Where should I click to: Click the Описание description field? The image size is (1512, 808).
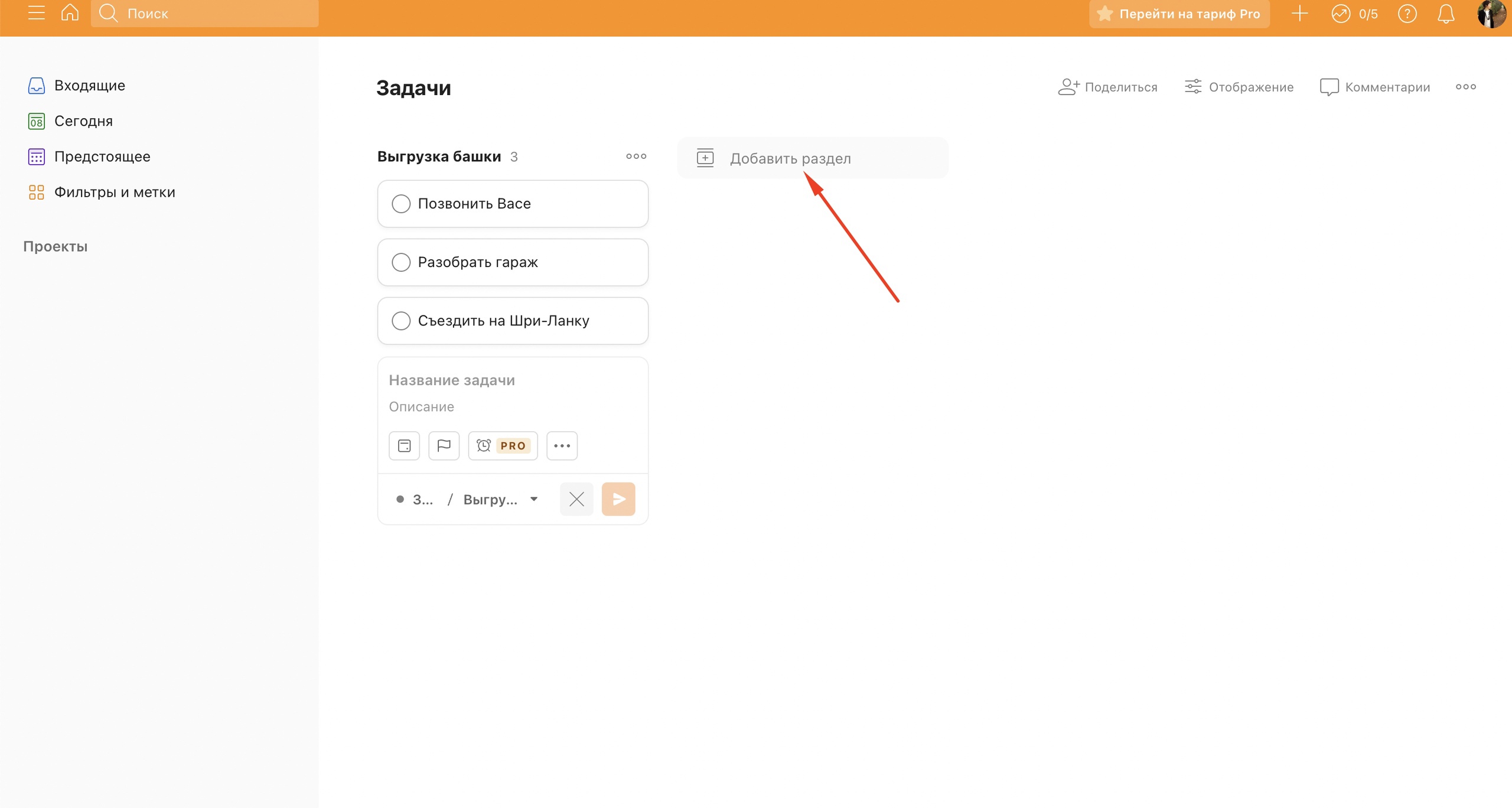[513, 406]
